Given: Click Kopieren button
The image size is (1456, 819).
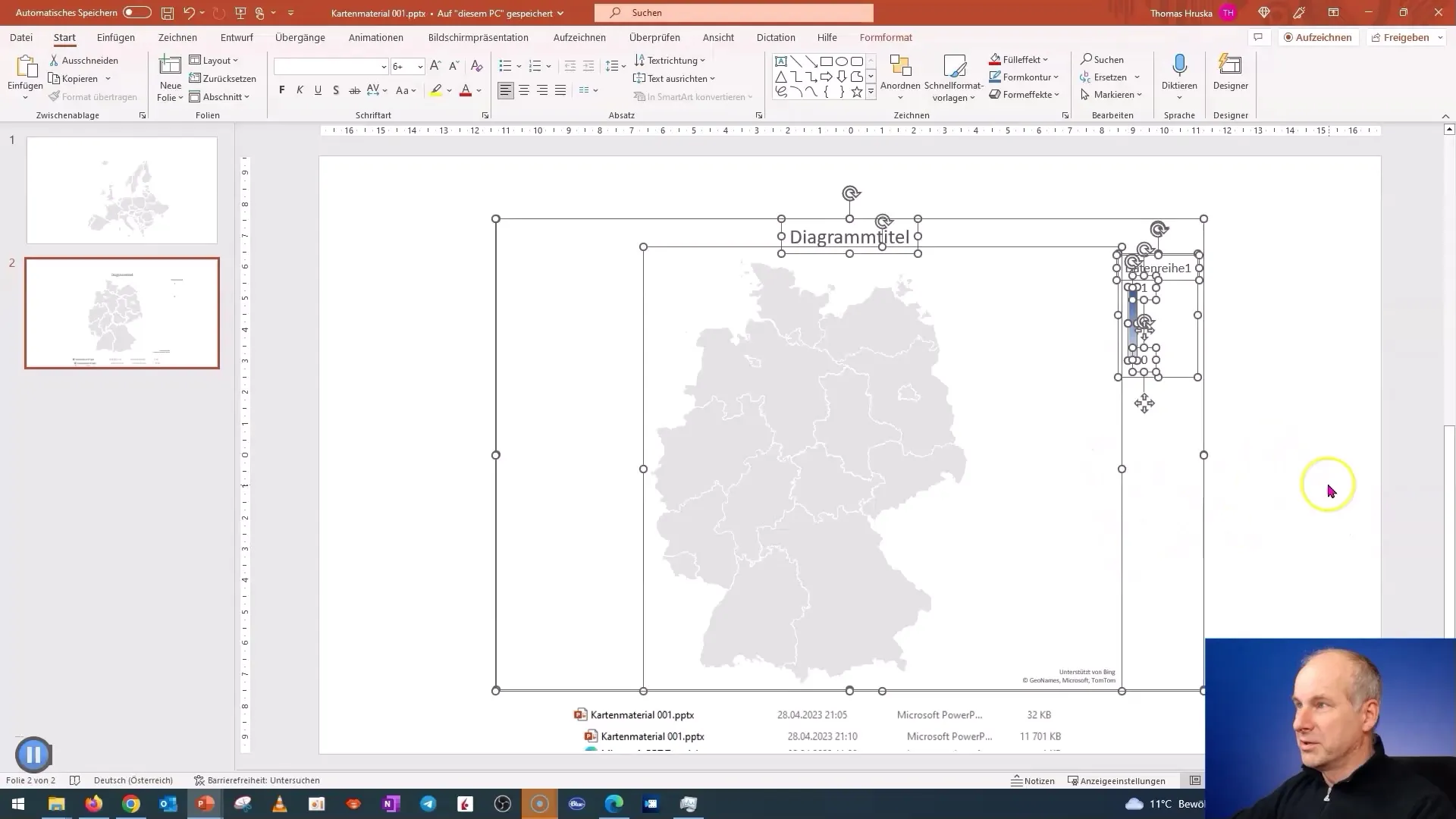Looking at the screenshot, I should 74,79.
